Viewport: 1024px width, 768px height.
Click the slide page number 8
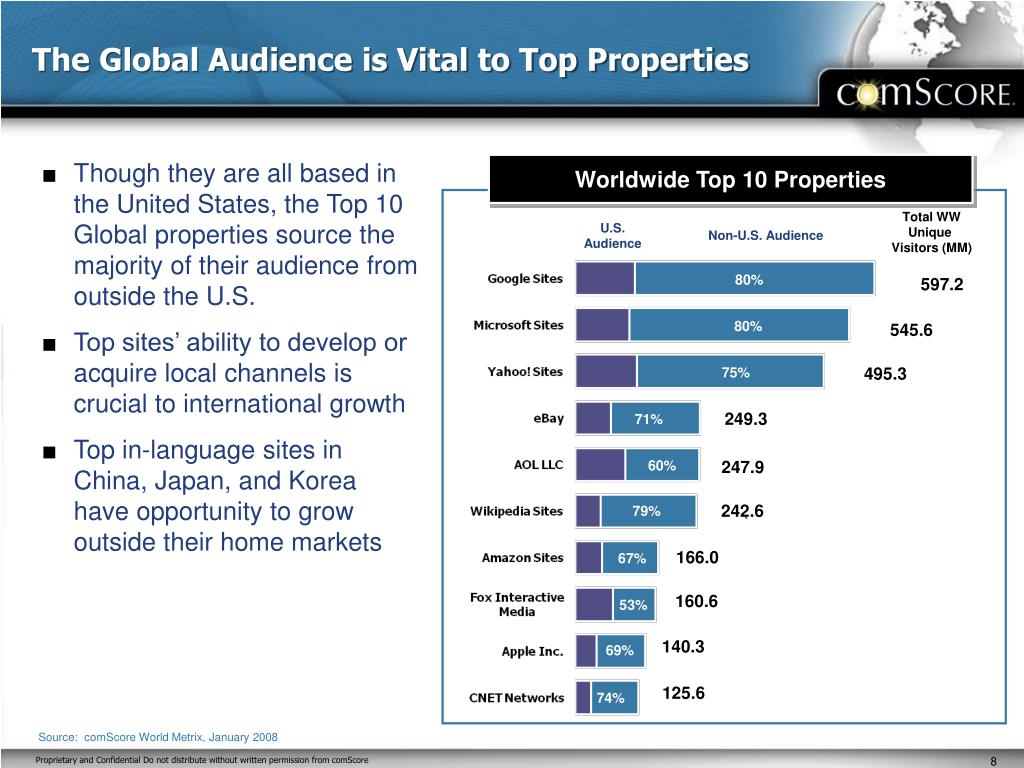994,761
